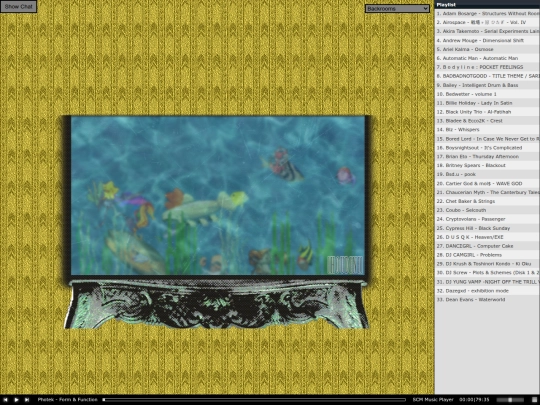Image resolution: width=540 pixels, height=405 pixels.
Task: Select 'Automatic Man - Automatic Man' track
Action: point(487,58)
